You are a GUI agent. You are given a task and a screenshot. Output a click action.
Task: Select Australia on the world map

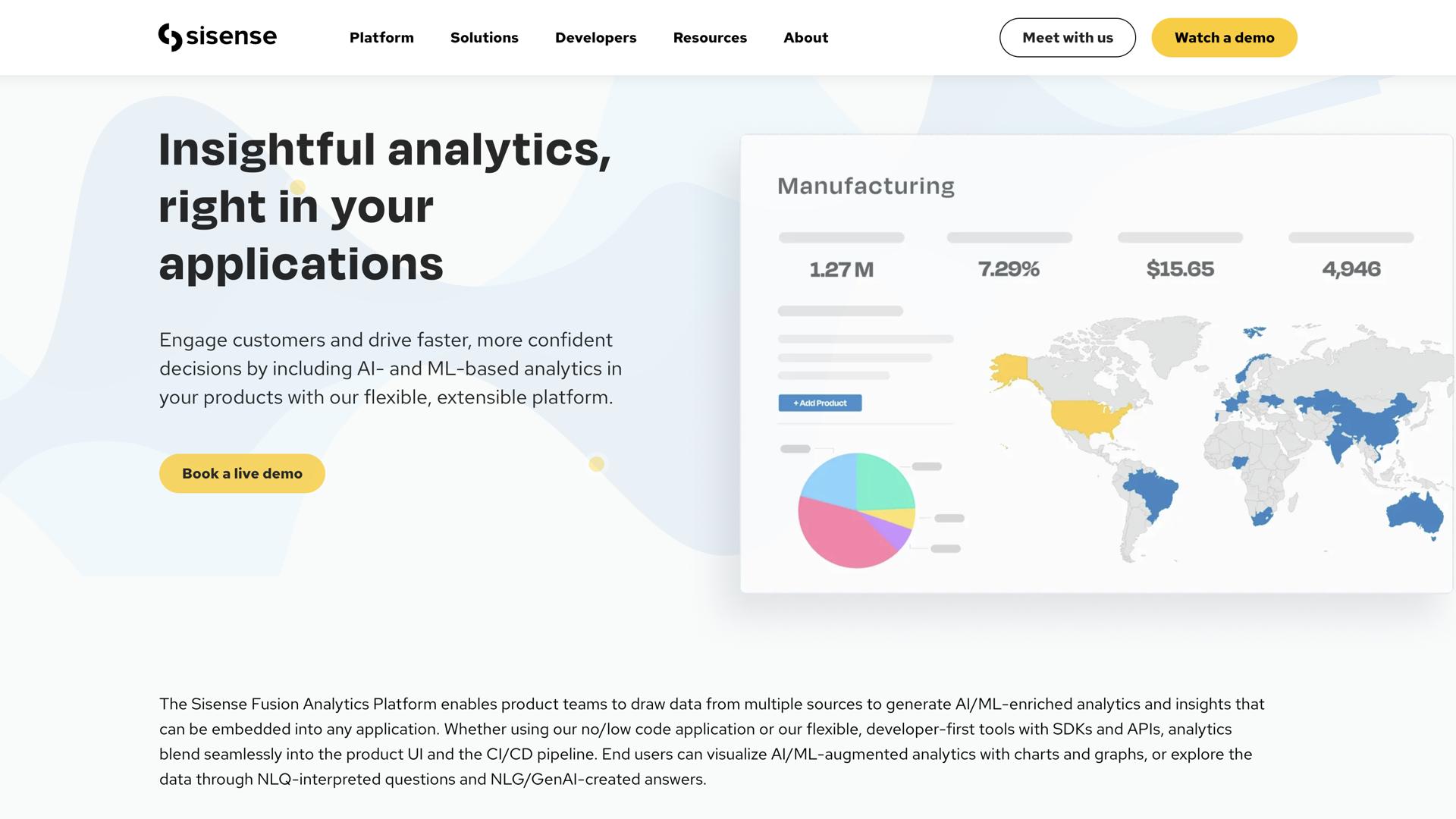[x=1414, y=513]
